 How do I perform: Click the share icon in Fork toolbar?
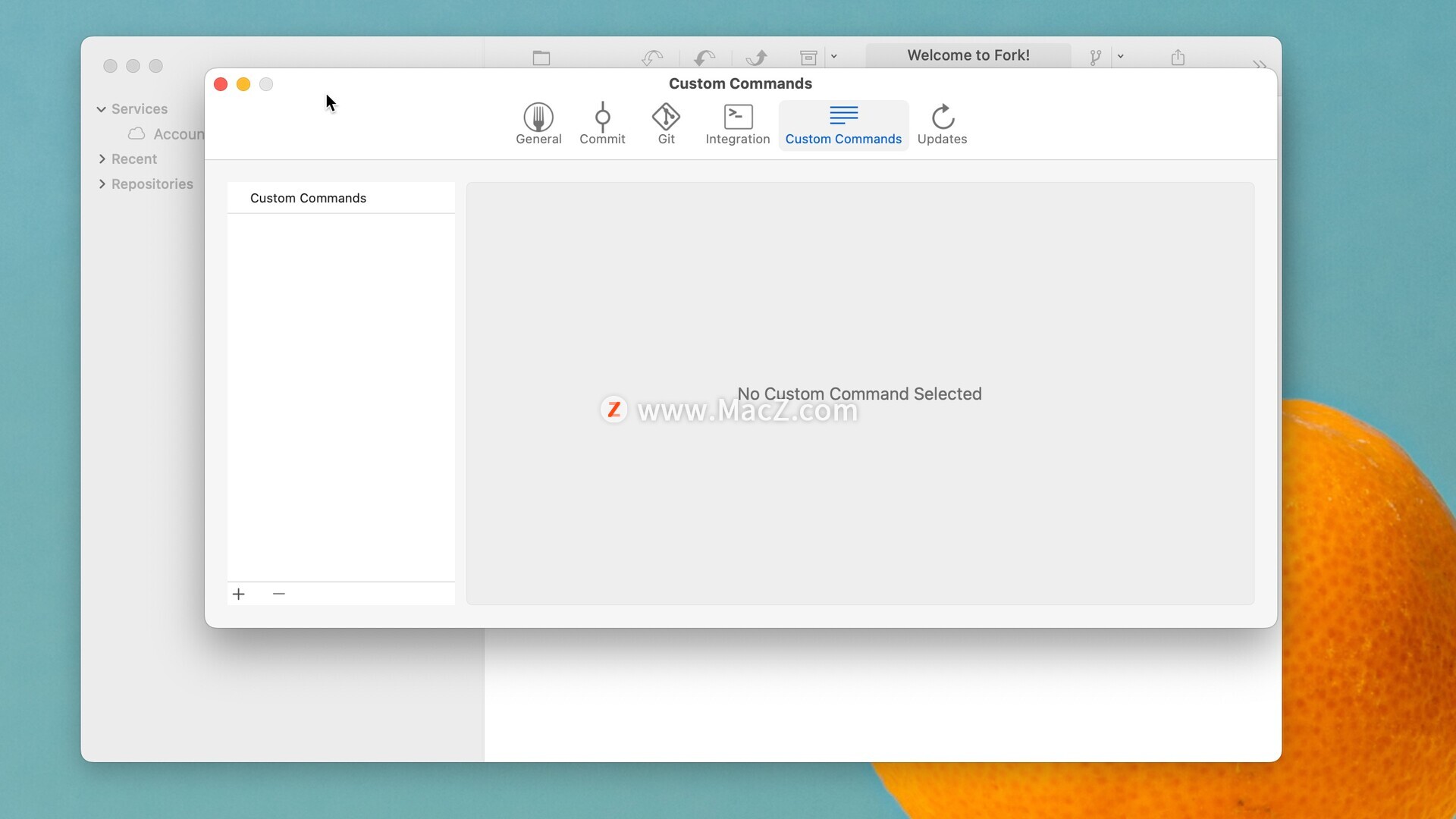point(1178,58)
